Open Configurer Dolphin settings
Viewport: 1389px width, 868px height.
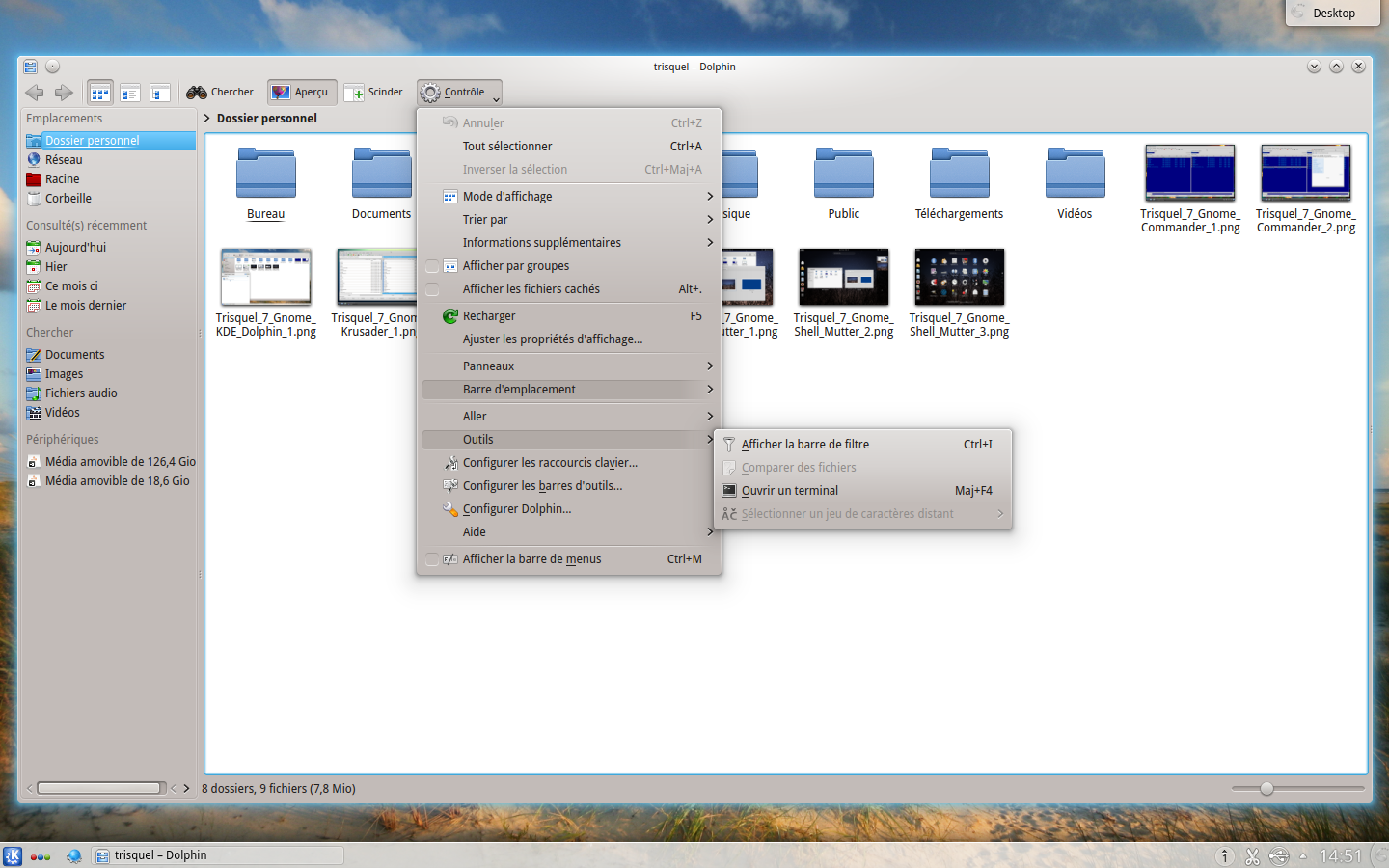pyautogui.click(x=569, y=509)
